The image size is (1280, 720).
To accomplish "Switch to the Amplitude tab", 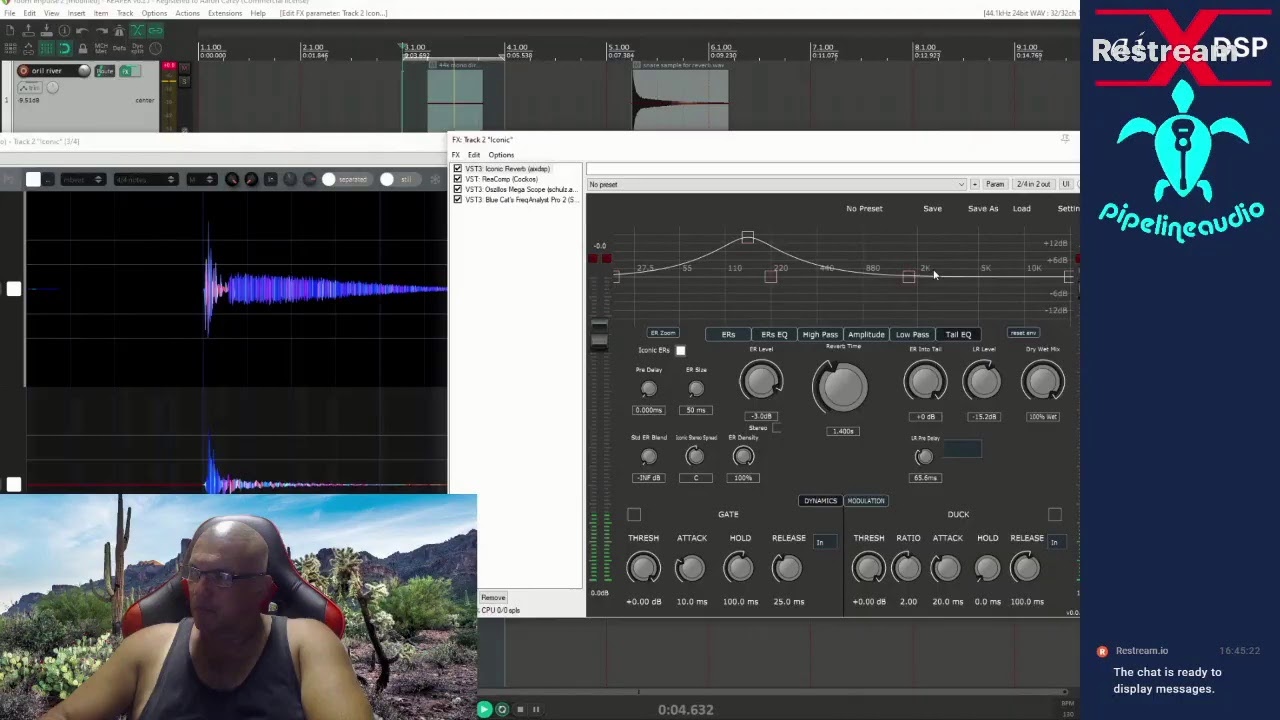I will point(866,334).
